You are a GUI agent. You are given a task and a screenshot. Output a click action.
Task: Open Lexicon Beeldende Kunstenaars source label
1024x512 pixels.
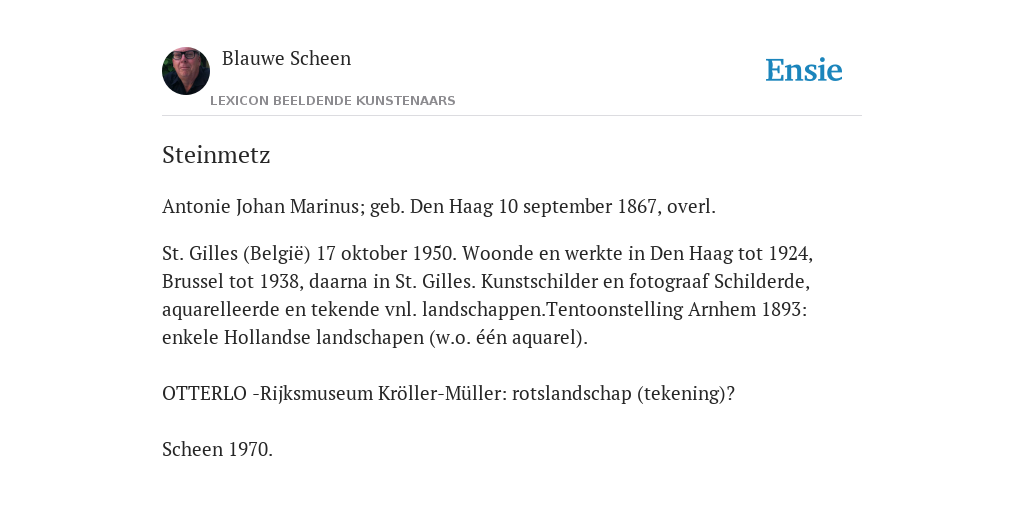332,101
